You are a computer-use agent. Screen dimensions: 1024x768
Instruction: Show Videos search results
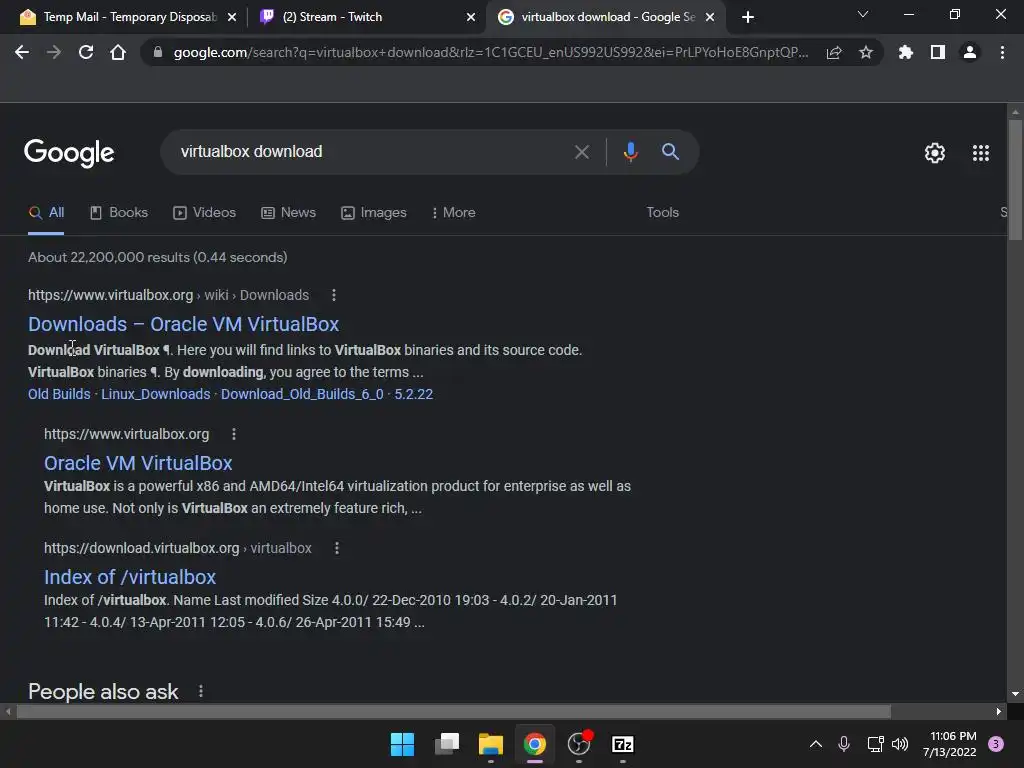pos(204,212)
